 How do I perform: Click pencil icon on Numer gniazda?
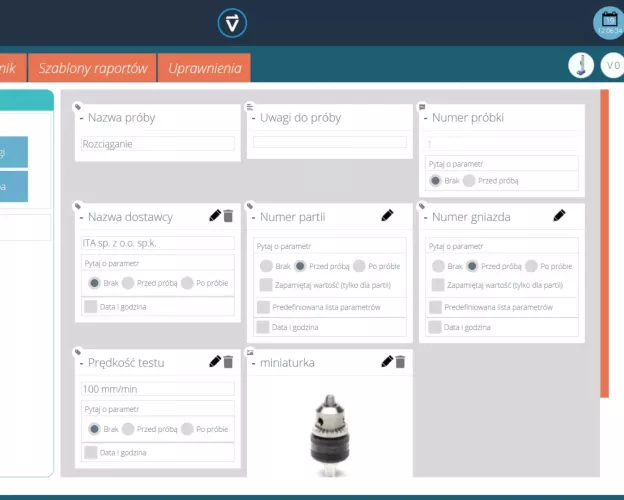[559, 216]
